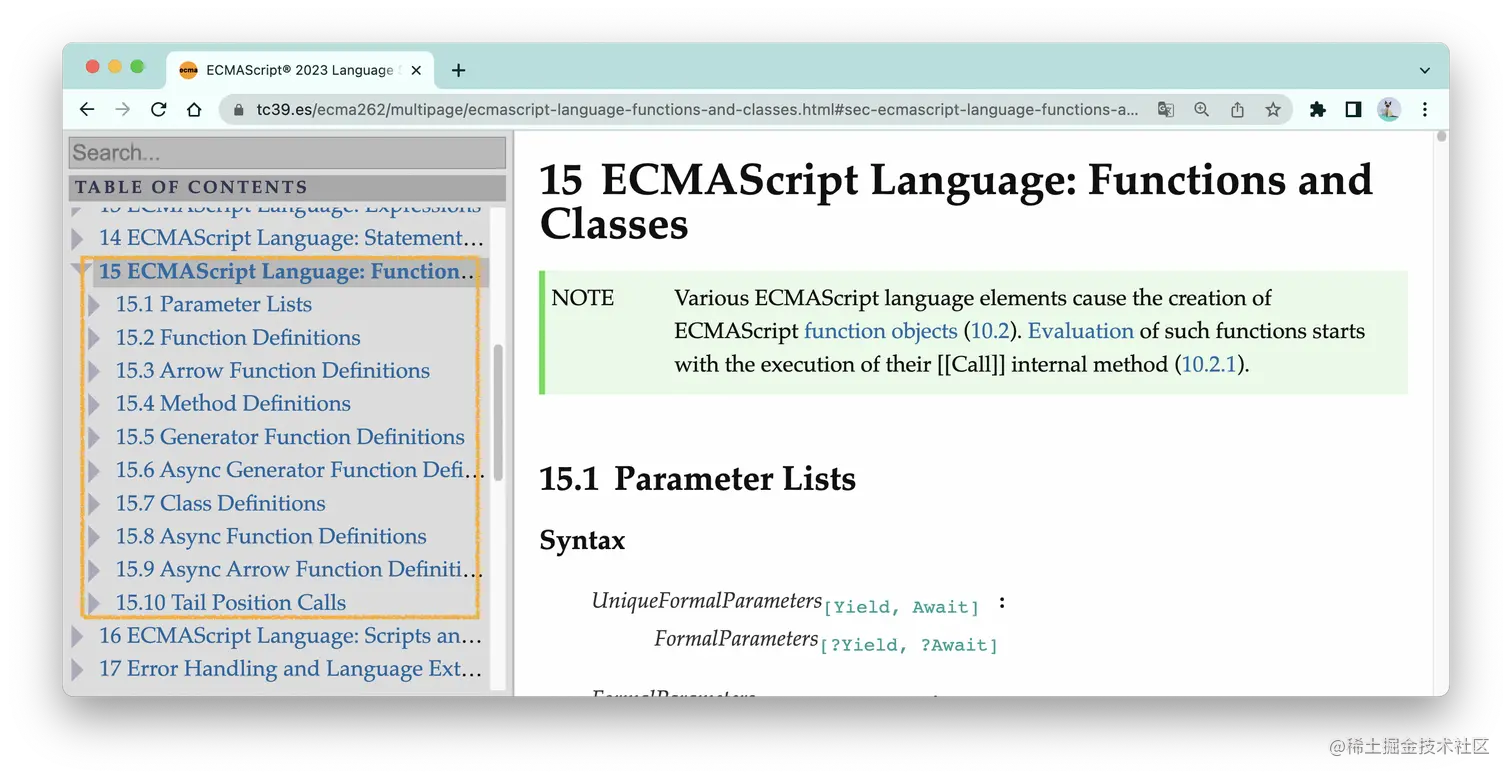Focus the Search... field in the sidebar
The height and width of the screenshot is (779, 1512).
pyautogui.click(x=287, y=153)
